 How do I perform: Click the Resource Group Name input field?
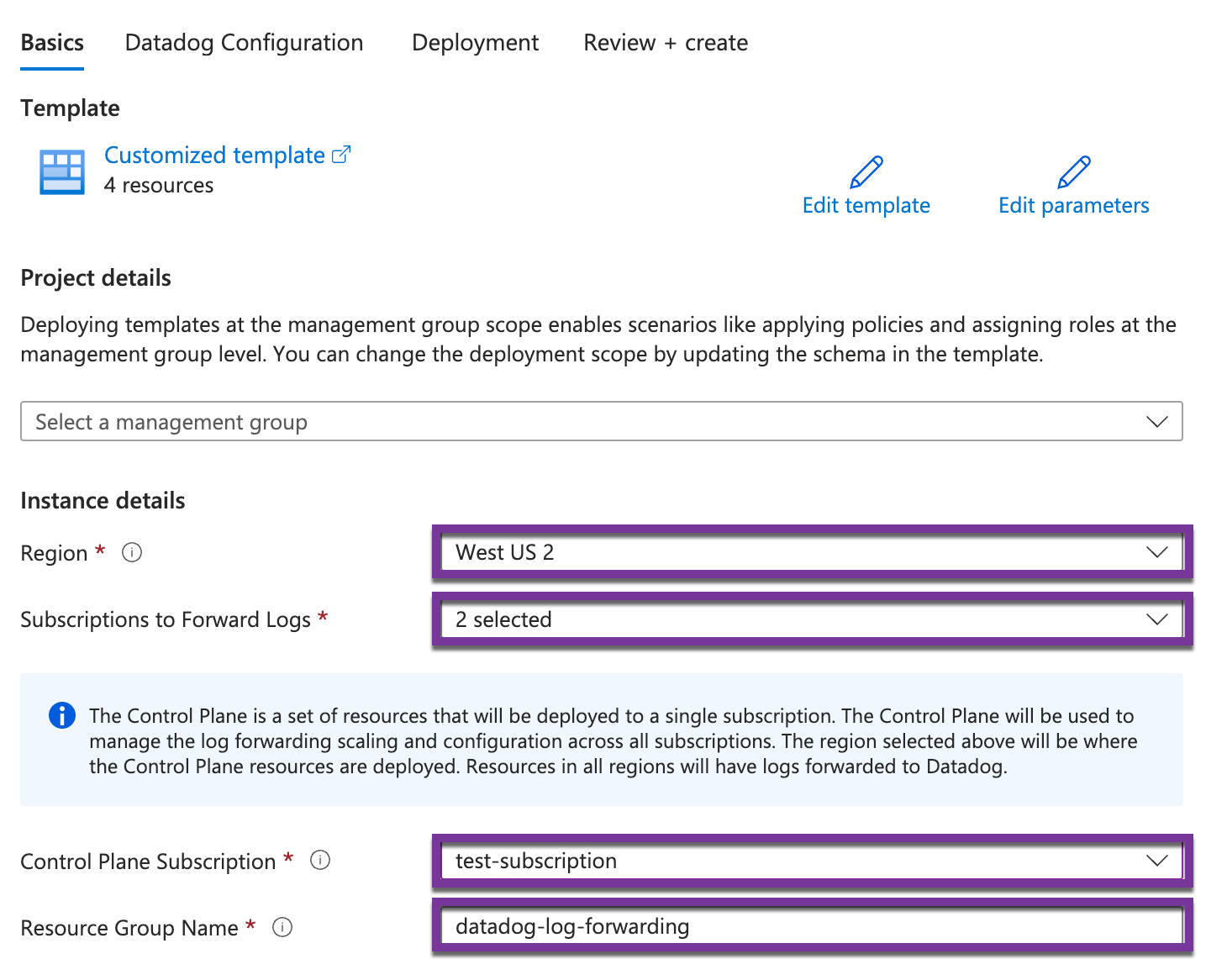tap(811, 926)
